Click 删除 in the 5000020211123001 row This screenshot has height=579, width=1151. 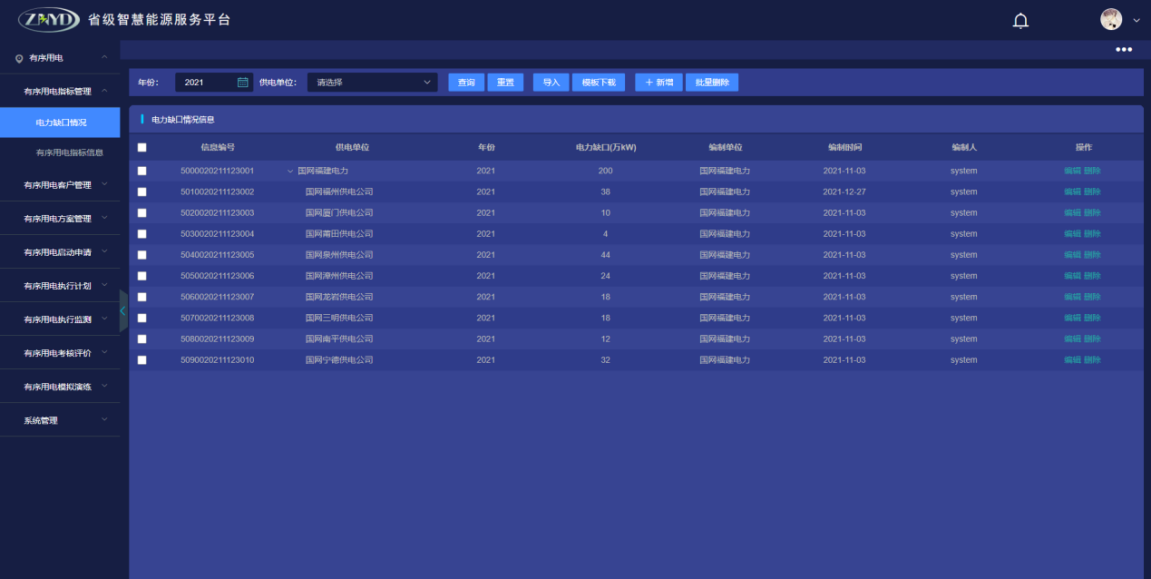[x=1092, y=171]
